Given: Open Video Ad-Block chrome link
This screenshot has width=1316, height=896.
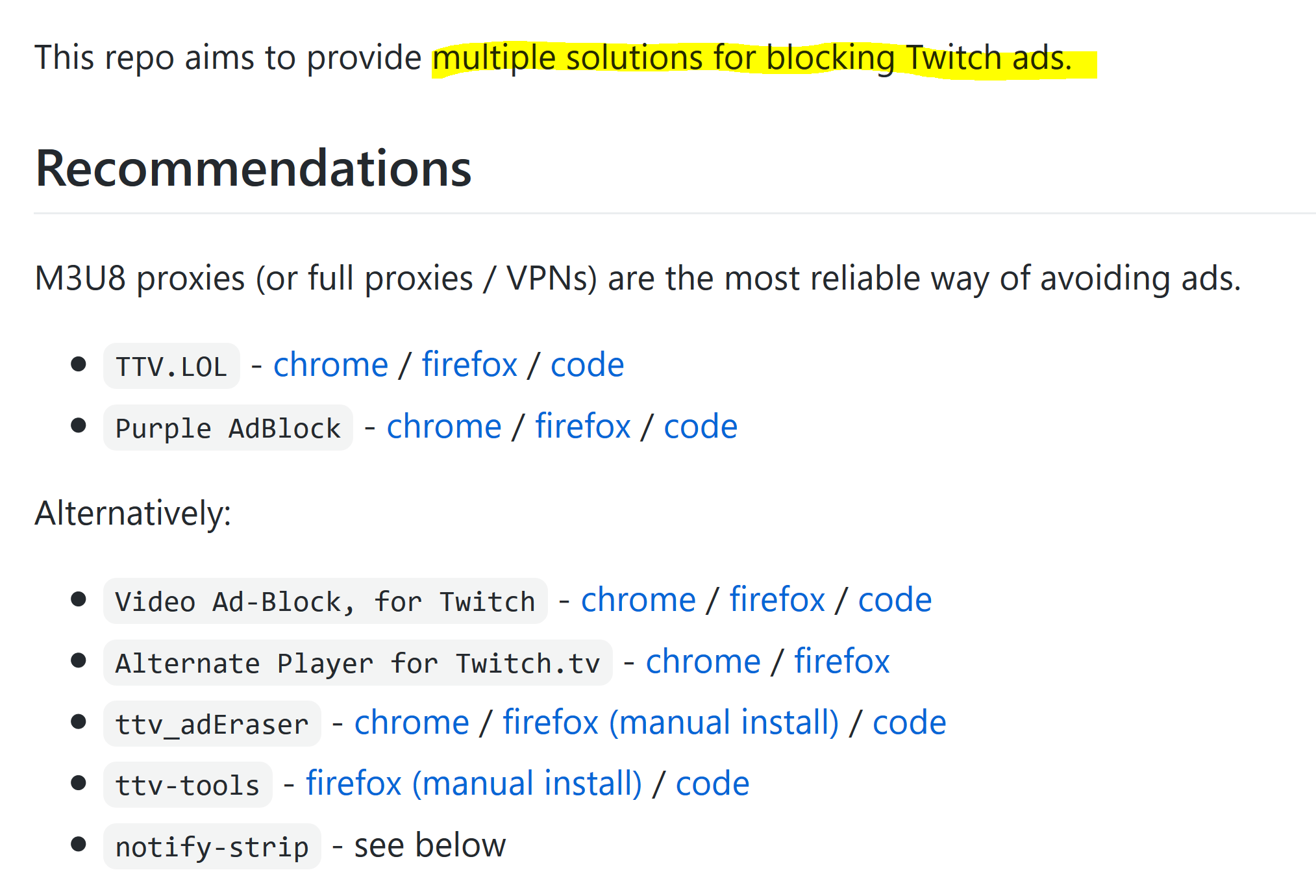Looking at the screenshot, I should (x=638, y=600).
